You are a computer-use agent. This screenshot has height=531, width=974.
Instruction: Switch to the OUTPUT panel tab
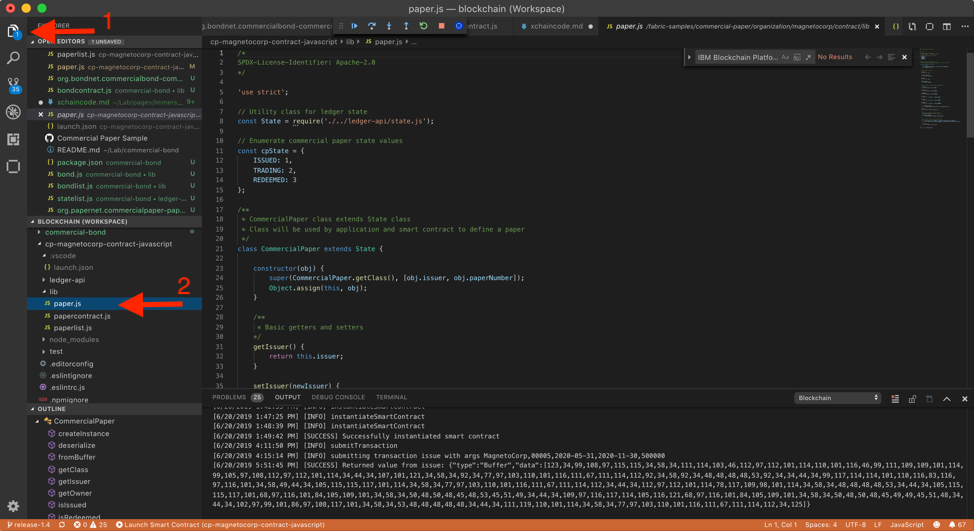point(288,397)
